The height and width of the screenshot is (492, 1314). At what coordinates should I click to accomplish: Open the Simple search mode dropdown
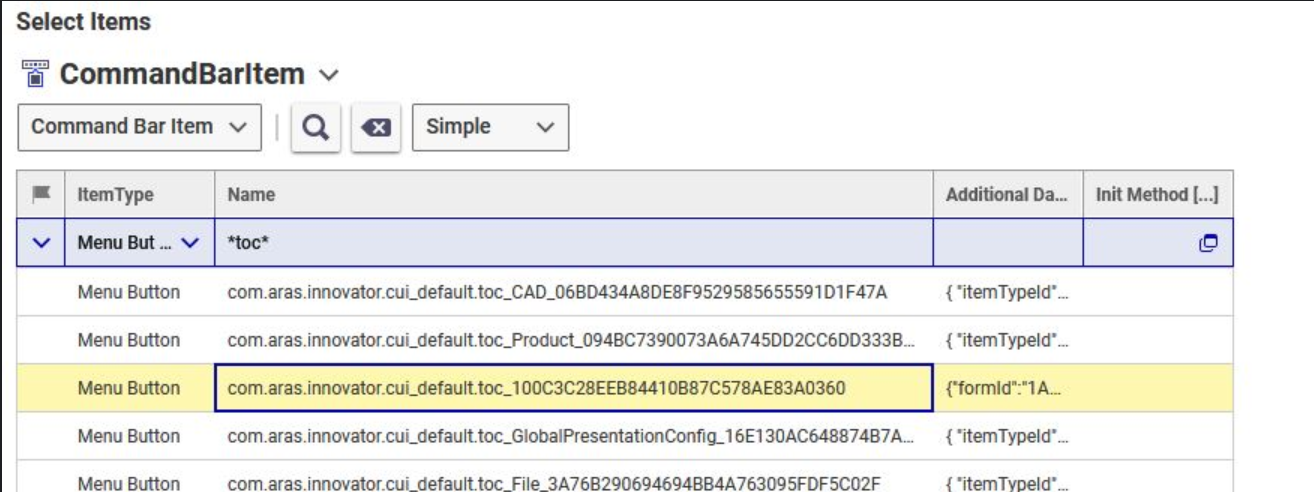point(490,127)
